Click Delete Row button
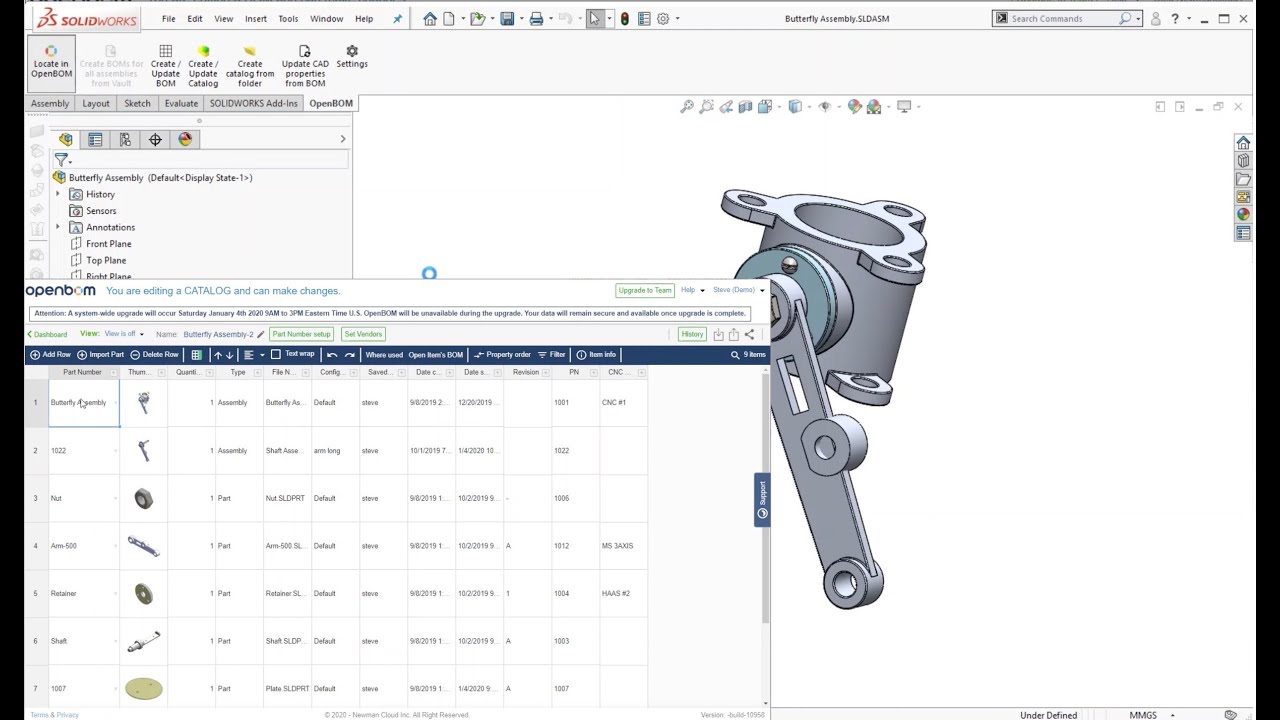1280x720 pixels. point(154,355)
